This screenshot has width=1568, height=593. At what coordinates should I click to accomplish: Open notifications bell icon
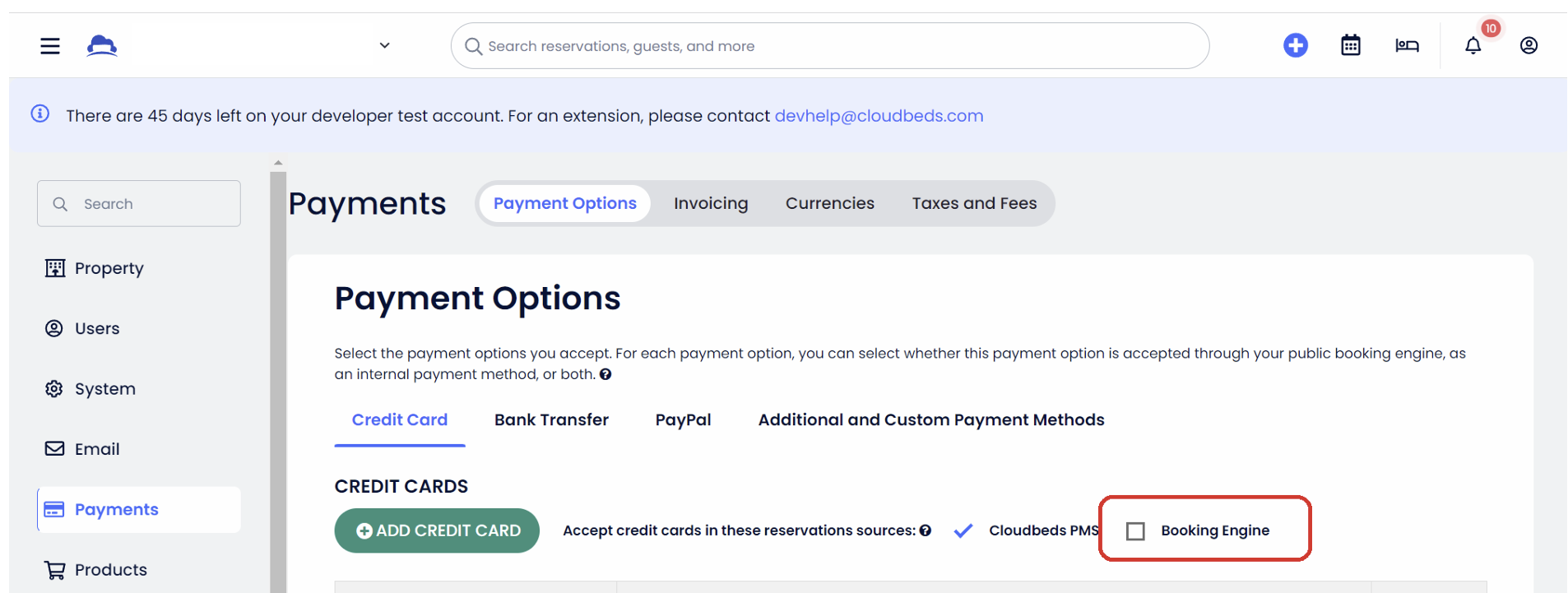click(x=1473, y=46)
